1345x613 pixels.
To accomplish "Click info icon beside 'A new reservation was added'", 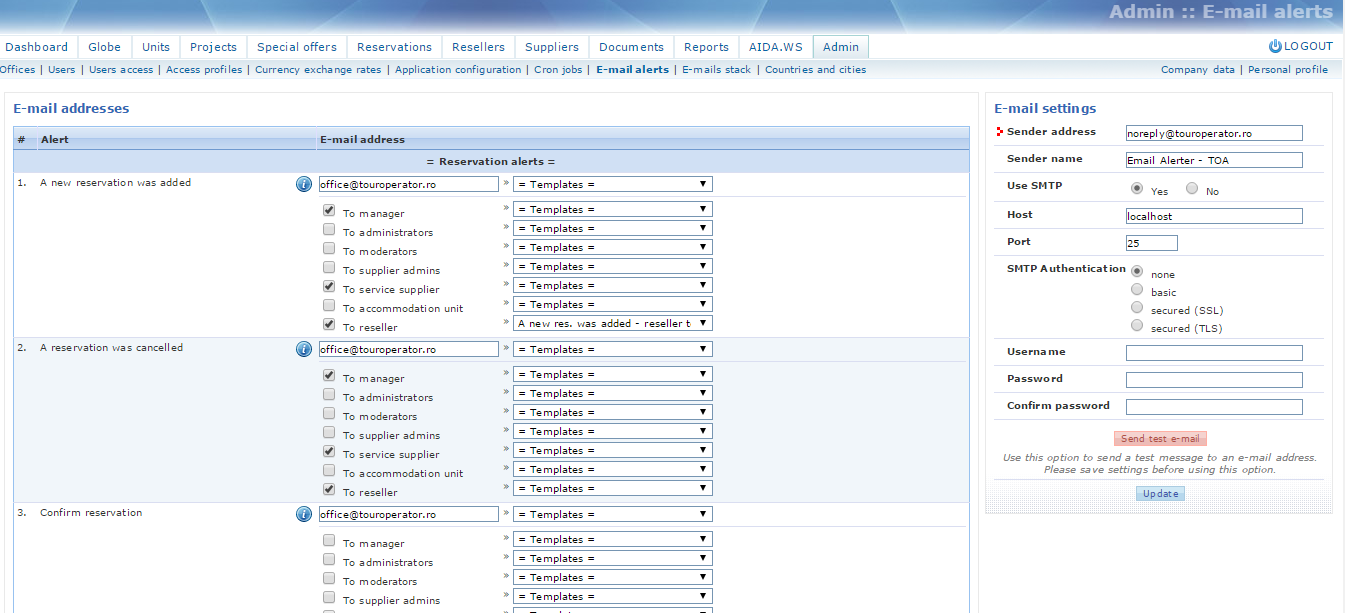I will point(304,184).
